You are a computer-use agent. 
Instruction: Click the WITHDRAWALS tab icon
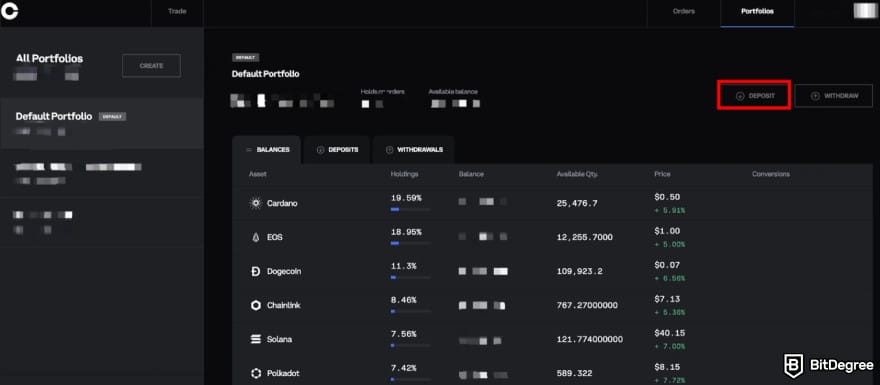(389, 150)
